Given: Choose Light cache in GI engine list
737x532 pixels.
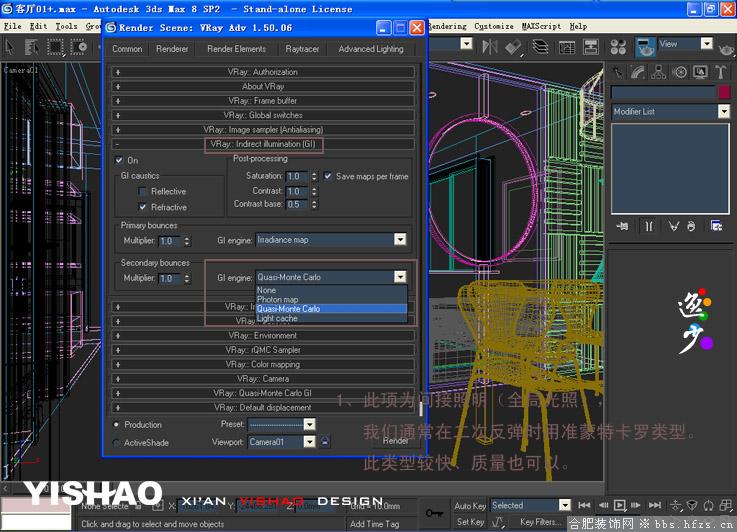Looking at the screenshot, I should [x=331, y=318].
